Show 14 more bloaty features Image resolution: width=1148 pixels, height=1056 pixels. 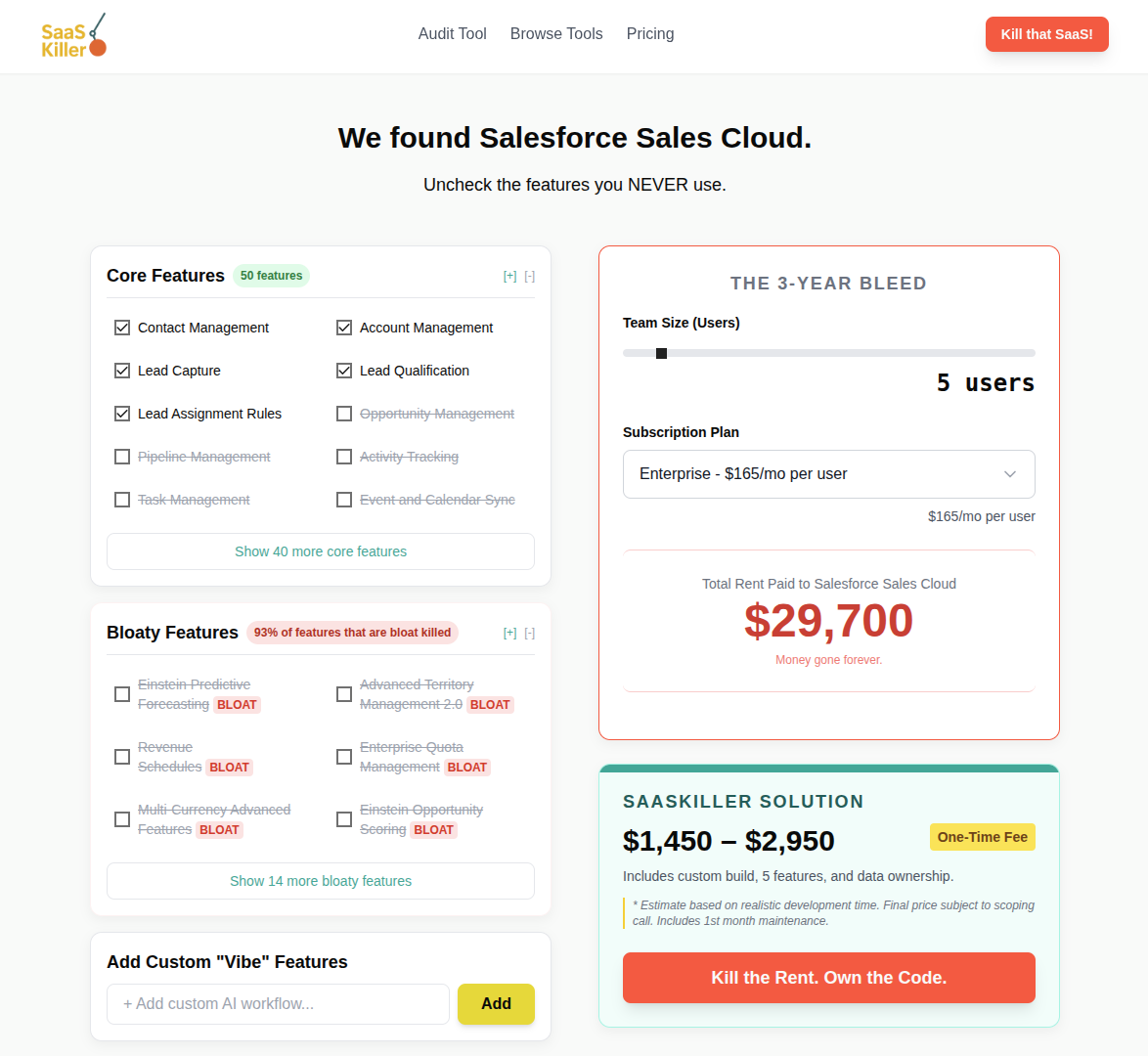(321, 881)
